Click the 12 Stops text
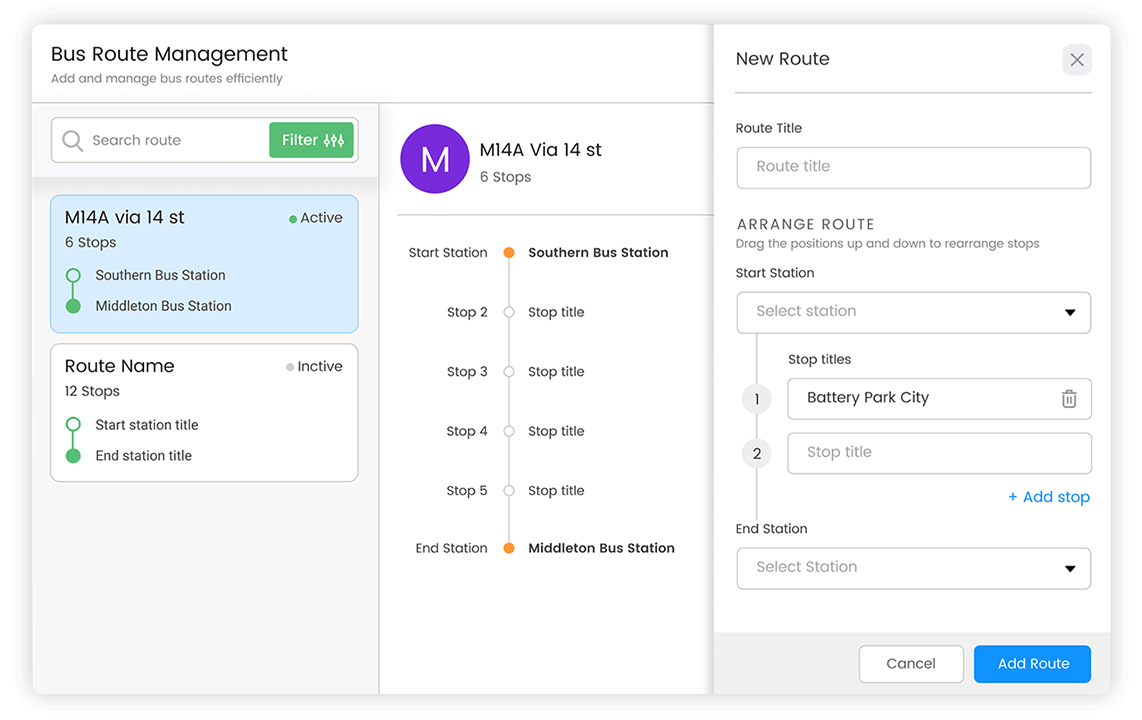Image resolution: width=1142 pixels, height=720 pixels. point(92,391)
